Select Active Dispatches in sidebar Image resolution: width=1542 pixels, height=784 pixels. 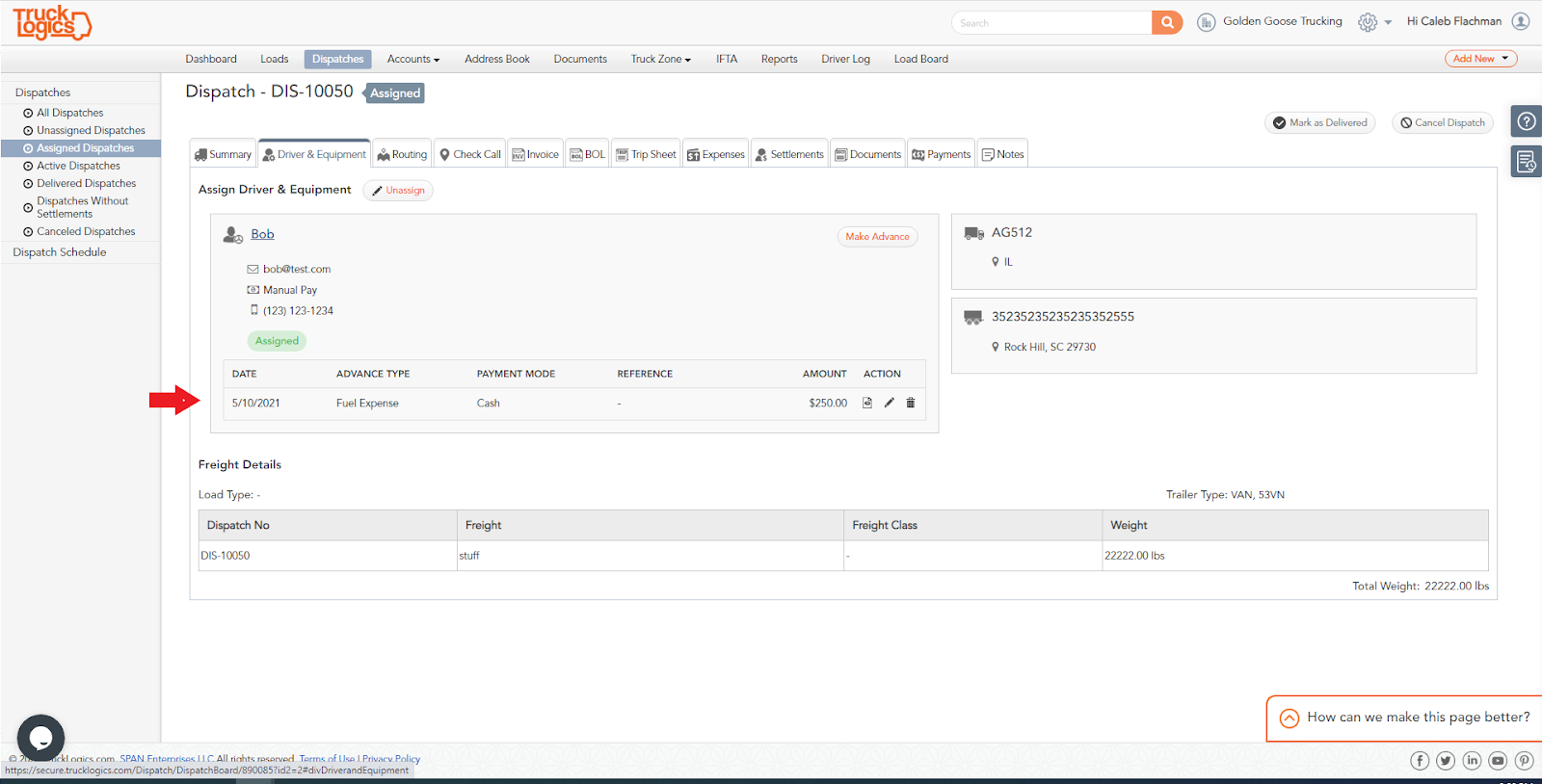click(78, 166)
